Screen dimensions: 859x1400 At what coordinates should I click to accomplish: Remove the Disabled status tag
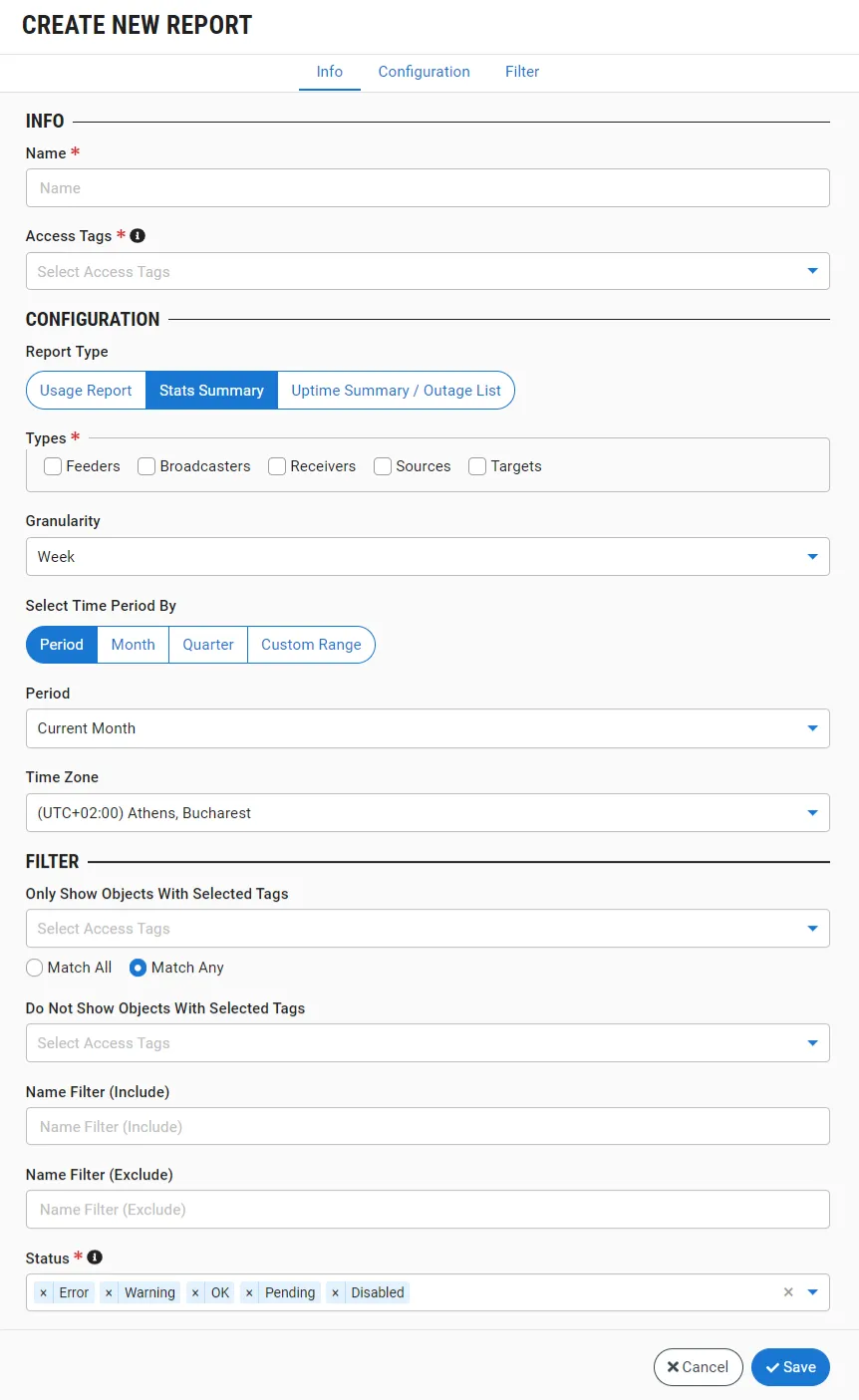pos(335,1292)
